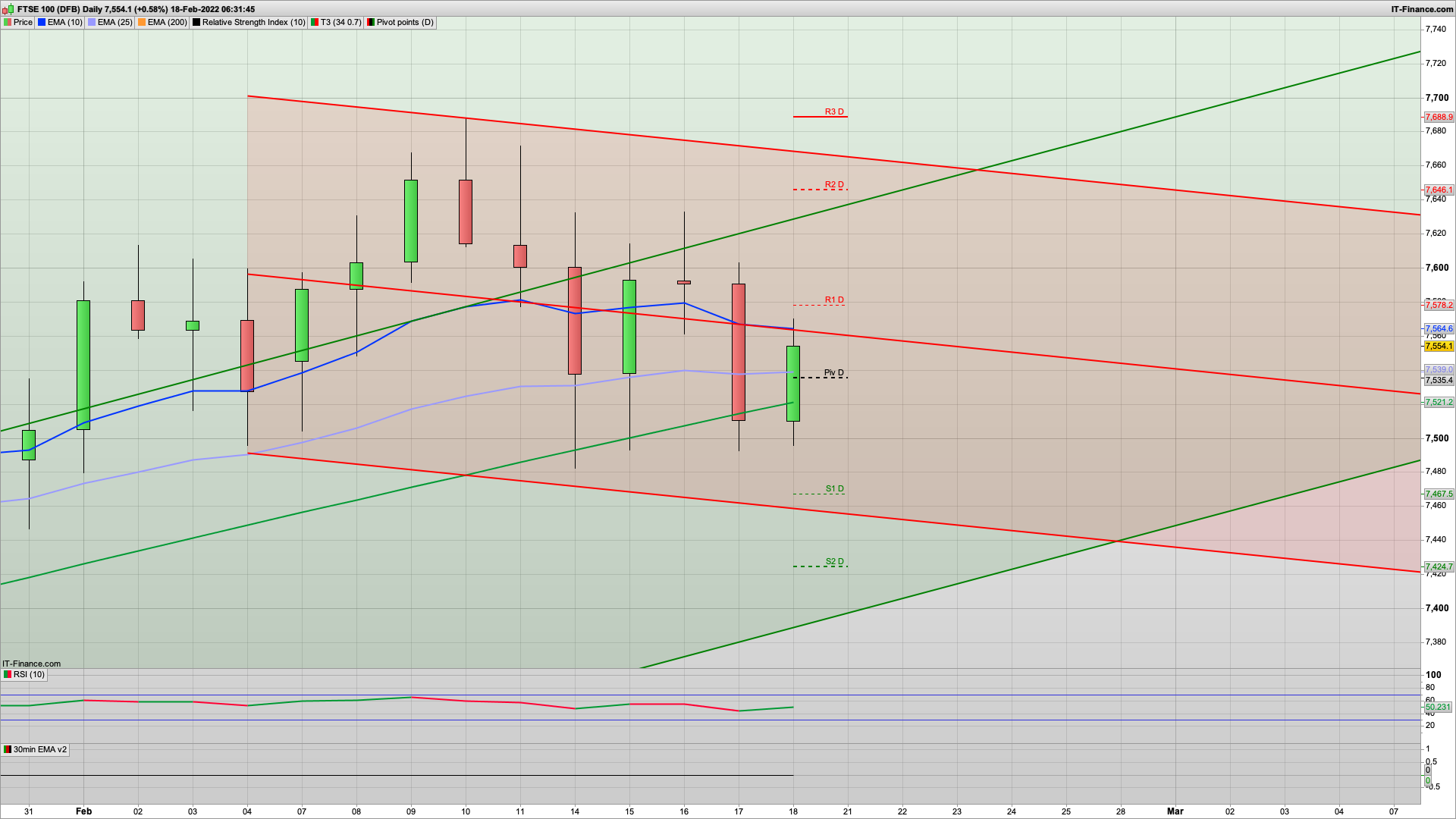Open the Relative Strength Index (10) legend button
Screen dimensions: 1456x819
(x=249, y=22)
